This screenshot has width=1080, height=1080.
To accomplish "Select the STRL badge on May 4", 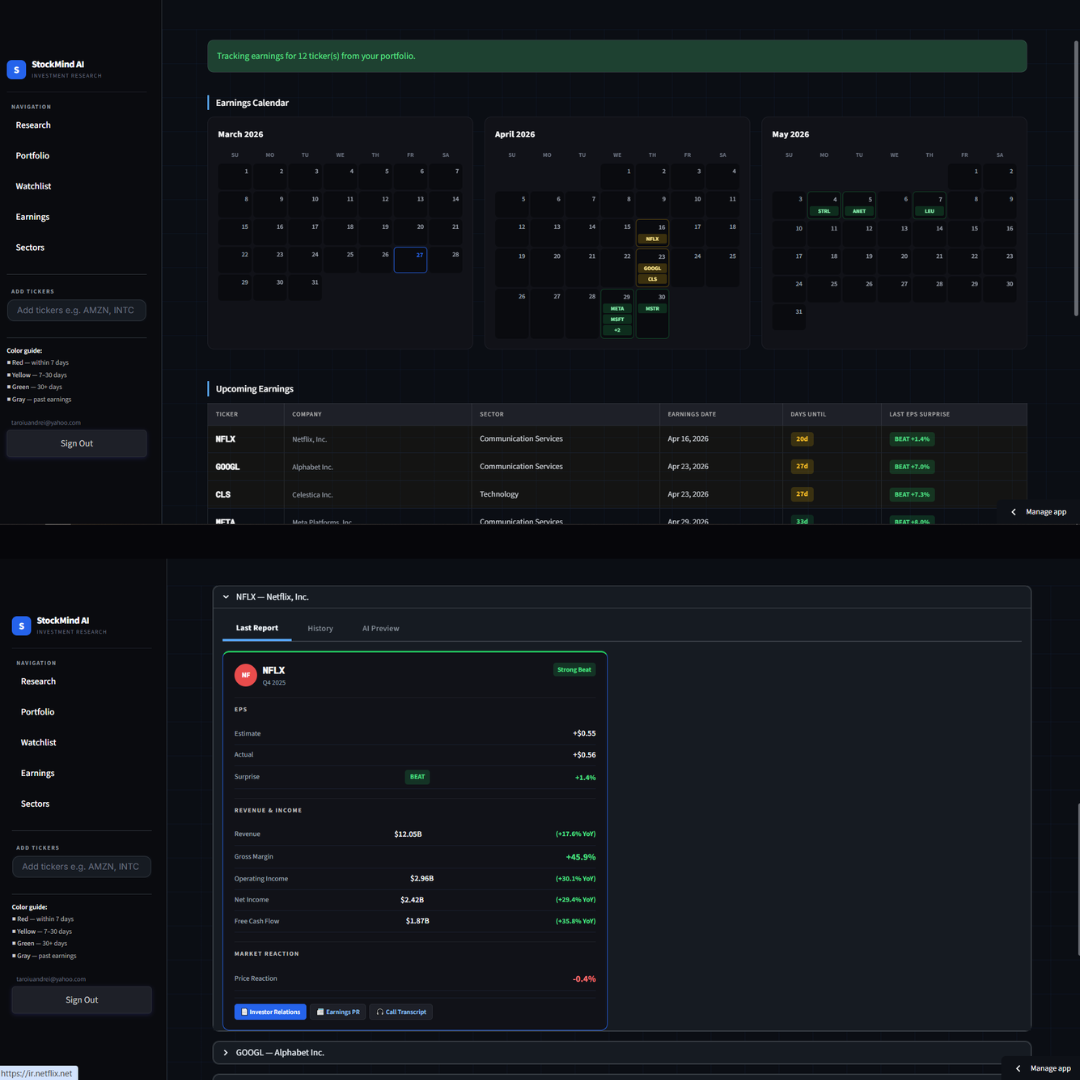I will click(x=824, y=211).
